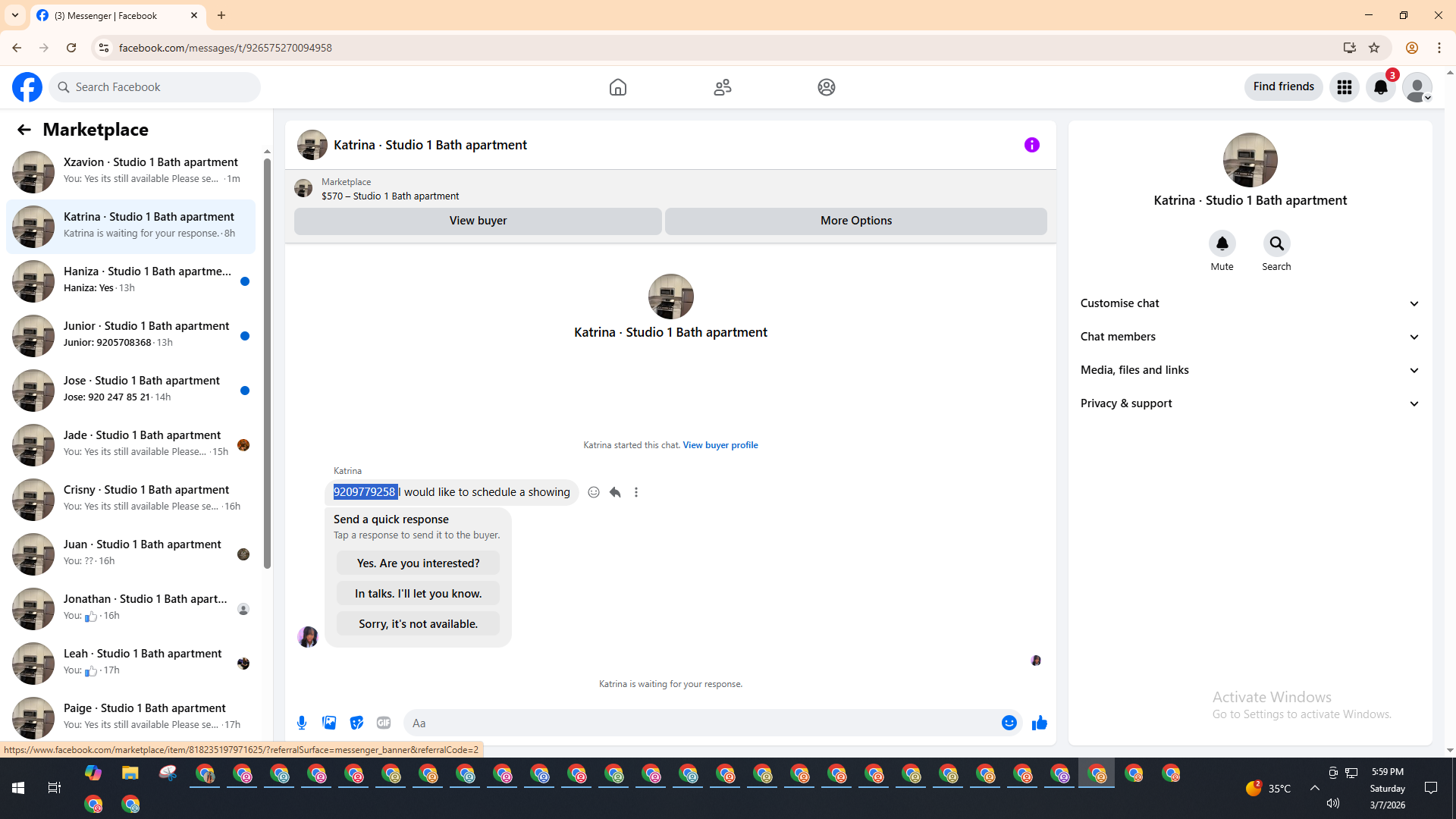Open the Jose conversation

130,391
